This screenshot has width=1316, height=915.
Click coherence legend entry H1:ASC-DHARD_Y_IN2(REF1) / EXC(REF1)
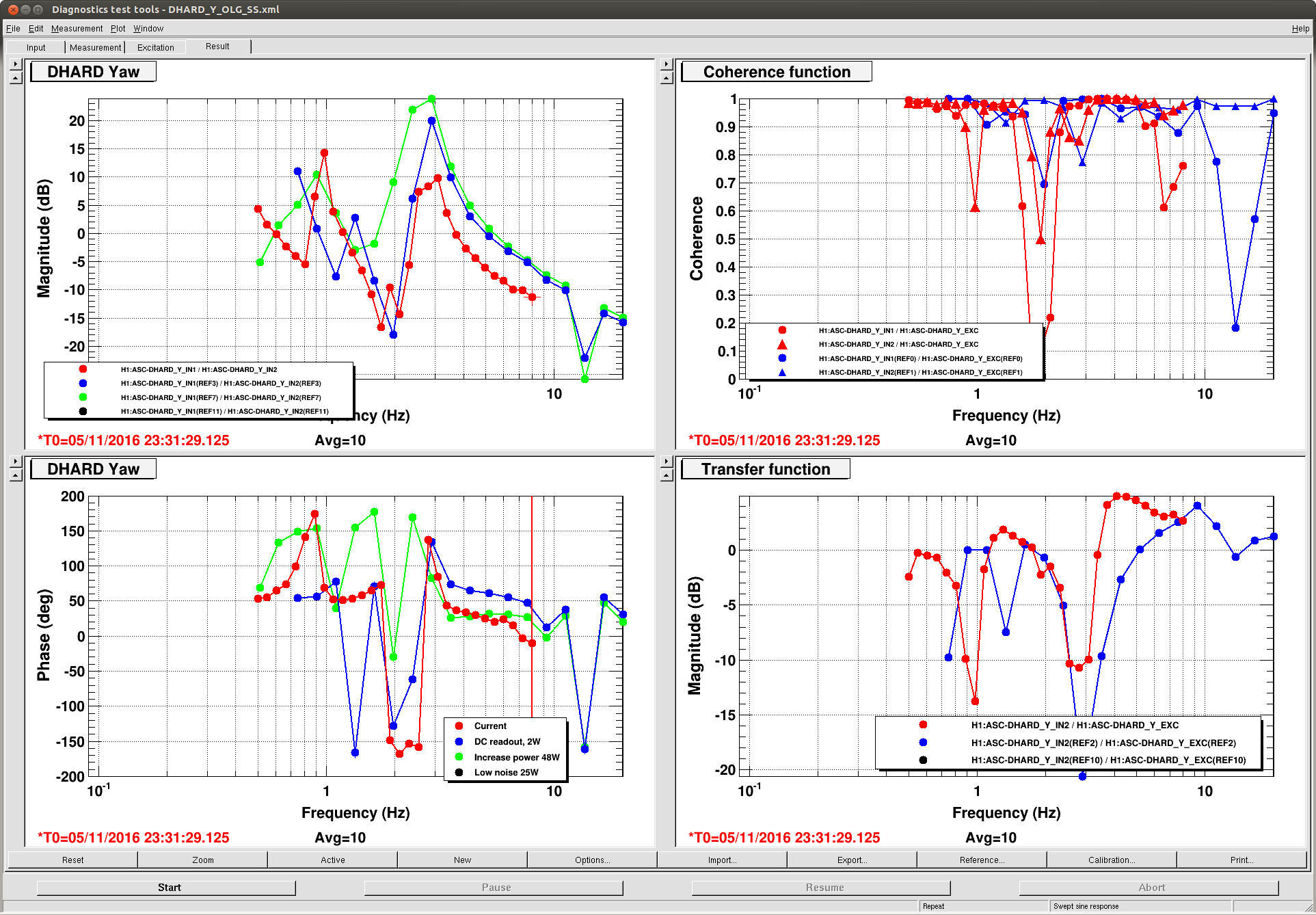tap(920, 373)
